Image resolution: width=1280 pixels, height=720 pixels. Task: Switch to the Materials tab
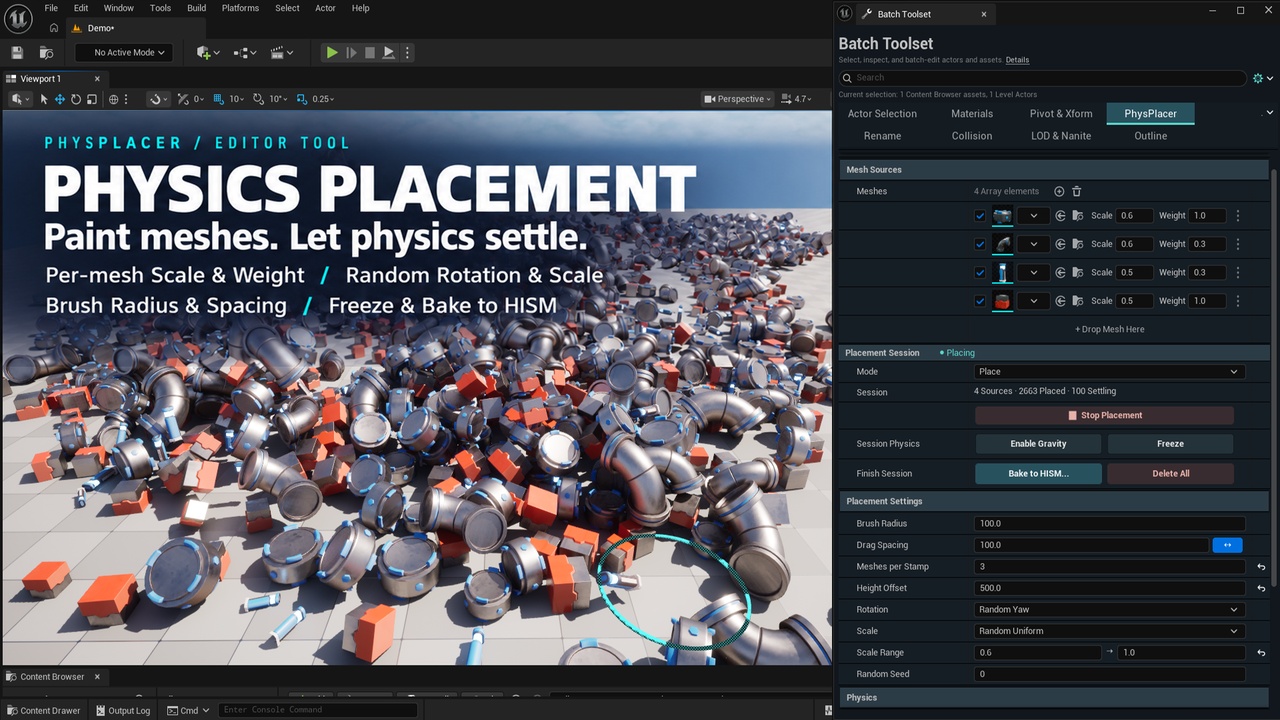coord(972,114)
